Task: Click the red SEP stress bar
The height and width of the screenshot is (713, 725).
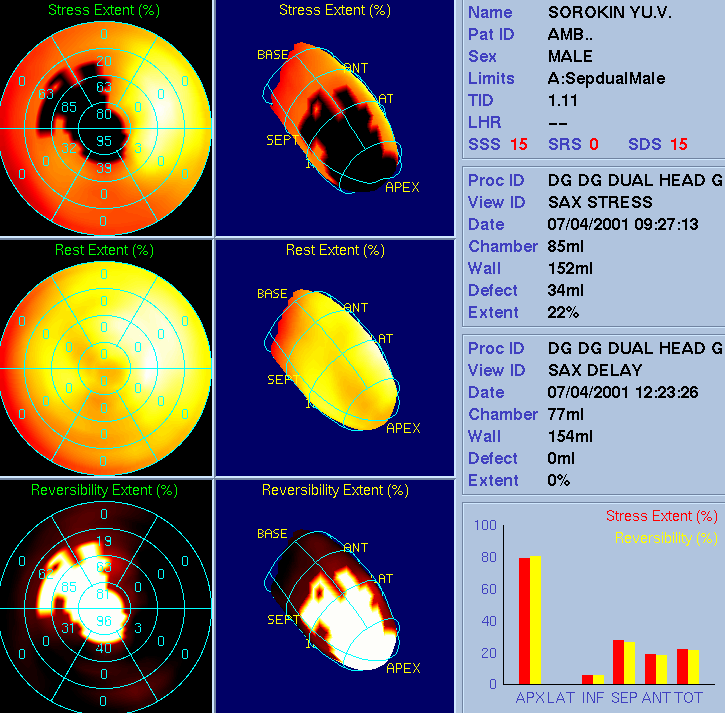Action: click(618, 662)
